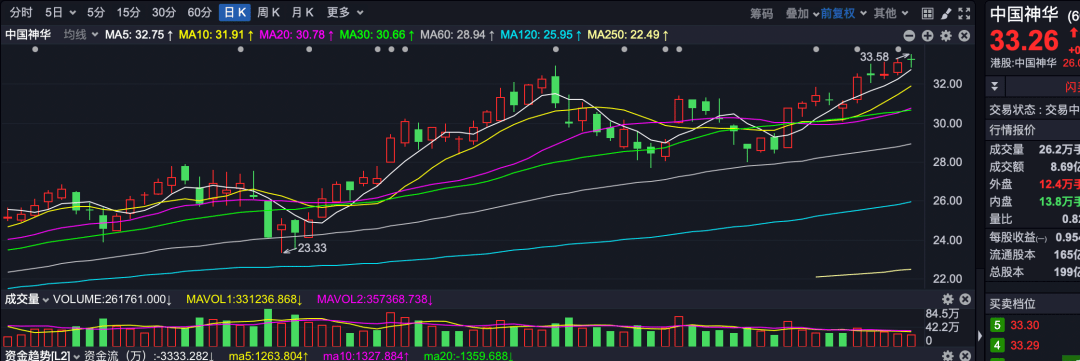Click the large 33.26 current price
Viewport: 1080px width, 361px height.
(1024, 41)
